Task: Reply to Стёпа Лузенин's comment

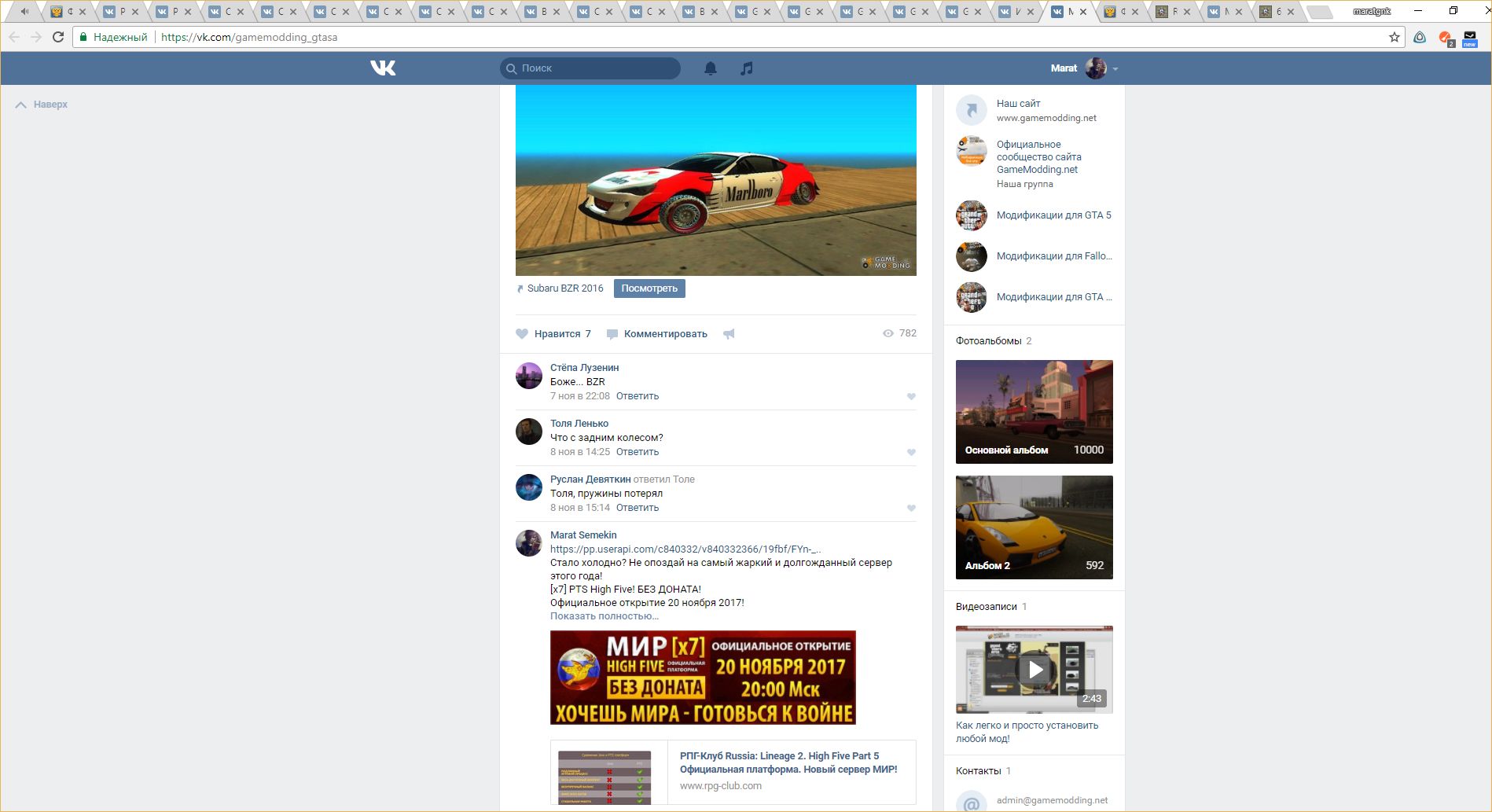Action: tap(638, 396)
